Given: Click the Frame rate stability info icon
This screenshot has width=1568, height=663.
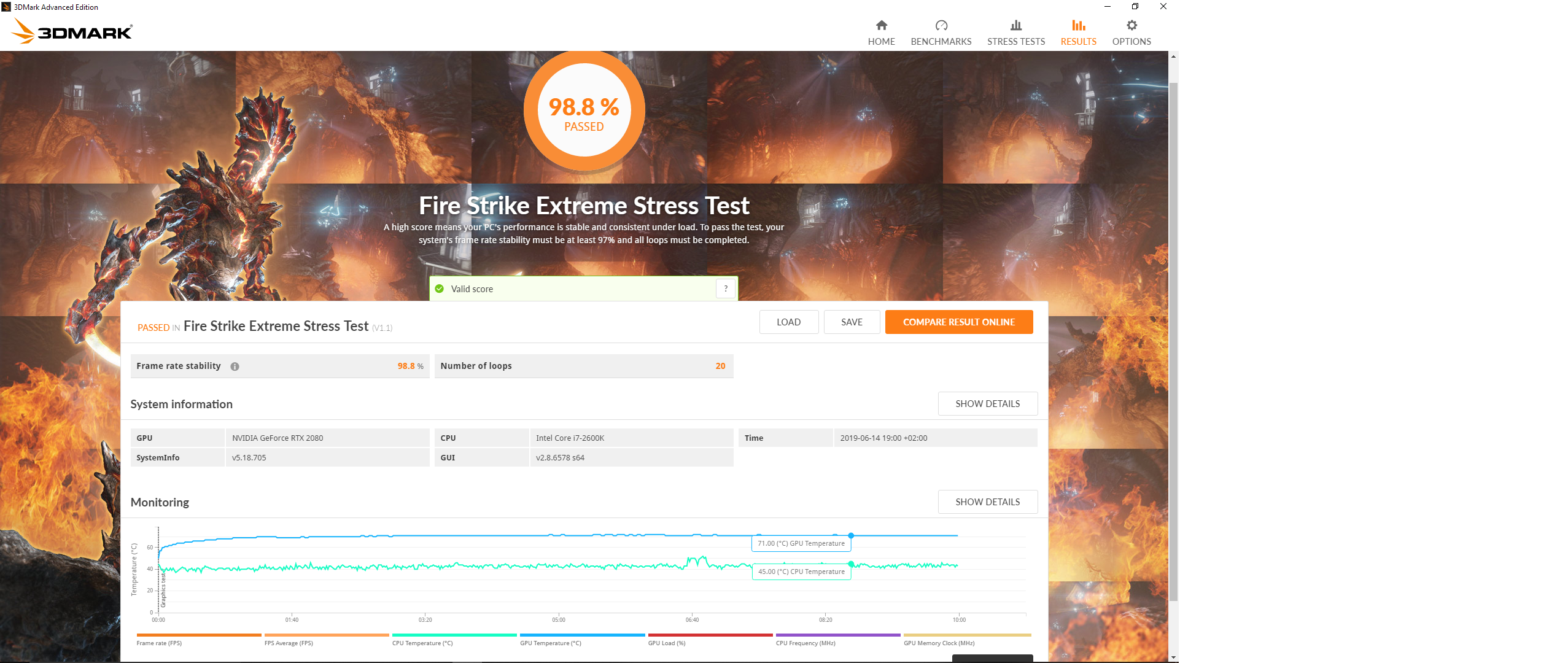Looking at the screenshot, I should click(x=235, y=366).
